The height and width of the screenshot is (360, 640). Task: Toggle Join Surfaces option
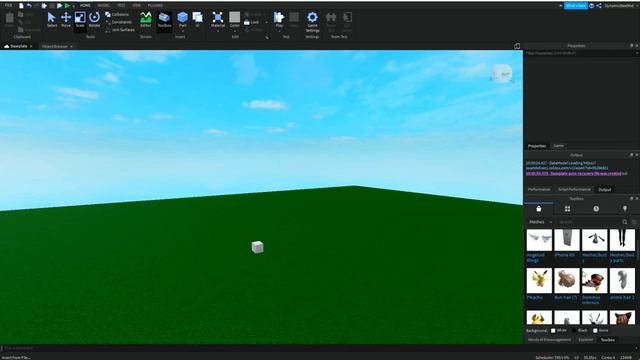tap(120, 30)
